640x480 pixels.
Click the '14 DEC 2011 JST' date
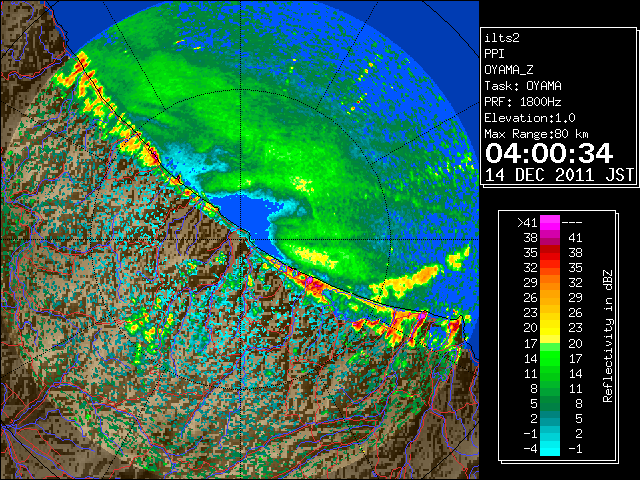point(559,175)
